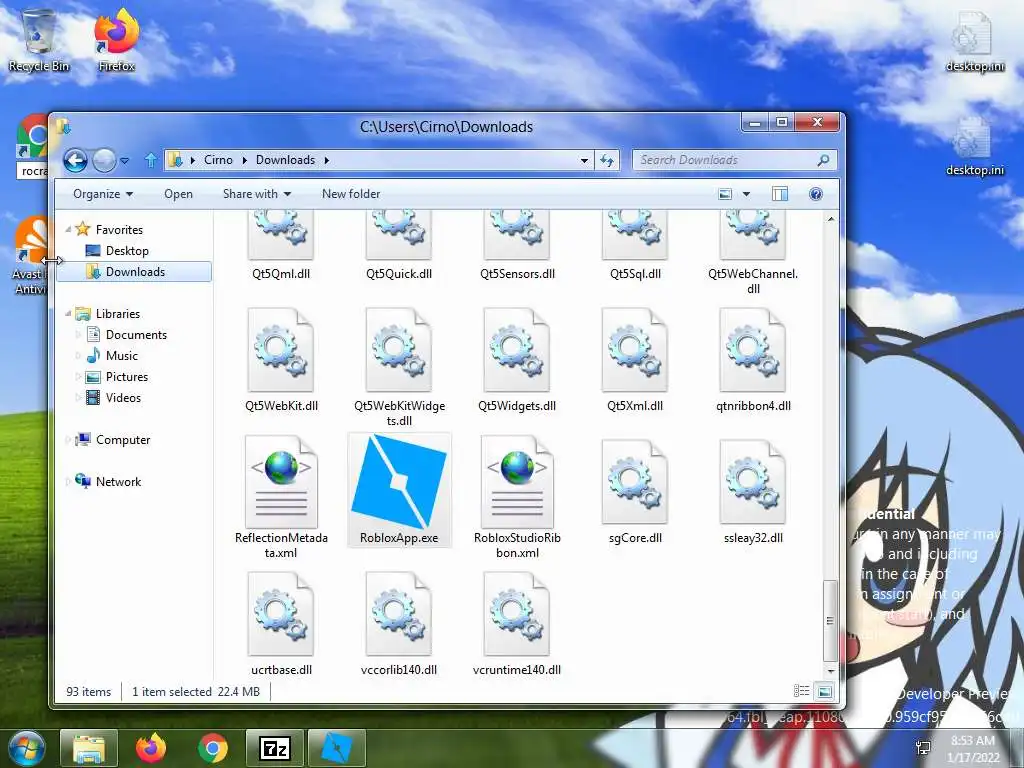Click the scrollbar down arrow
Screen dimensions: 1024x768
tap(830, 671)
